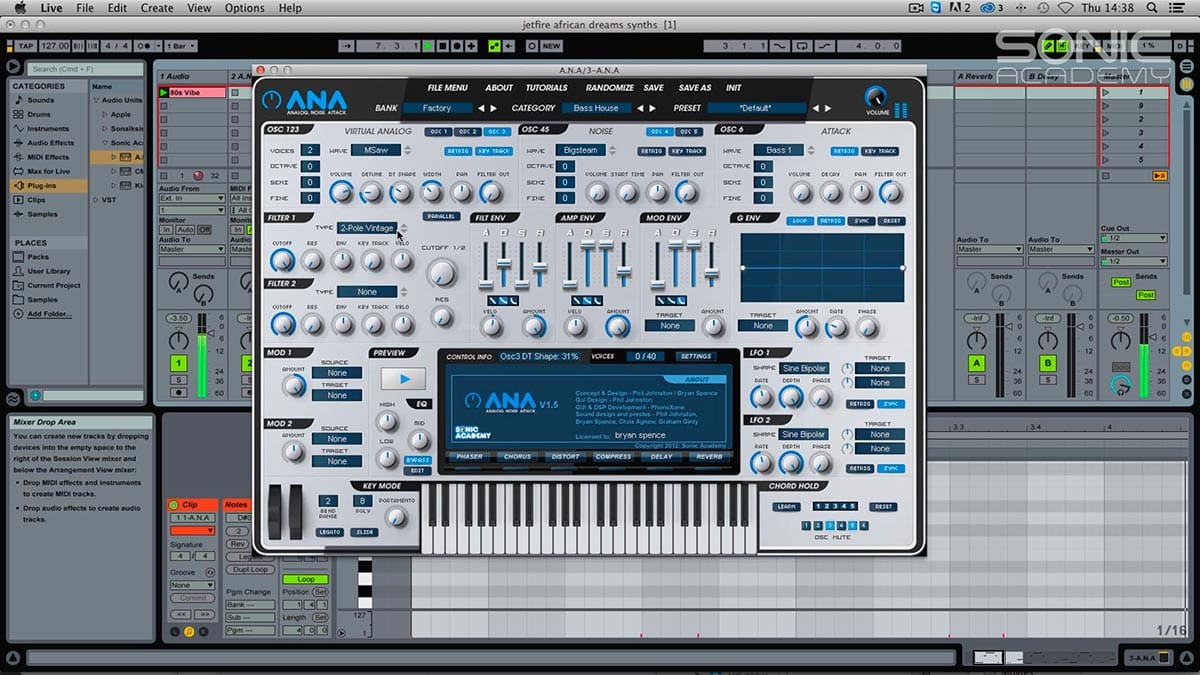Open ANA Settings button

[695, 356]
